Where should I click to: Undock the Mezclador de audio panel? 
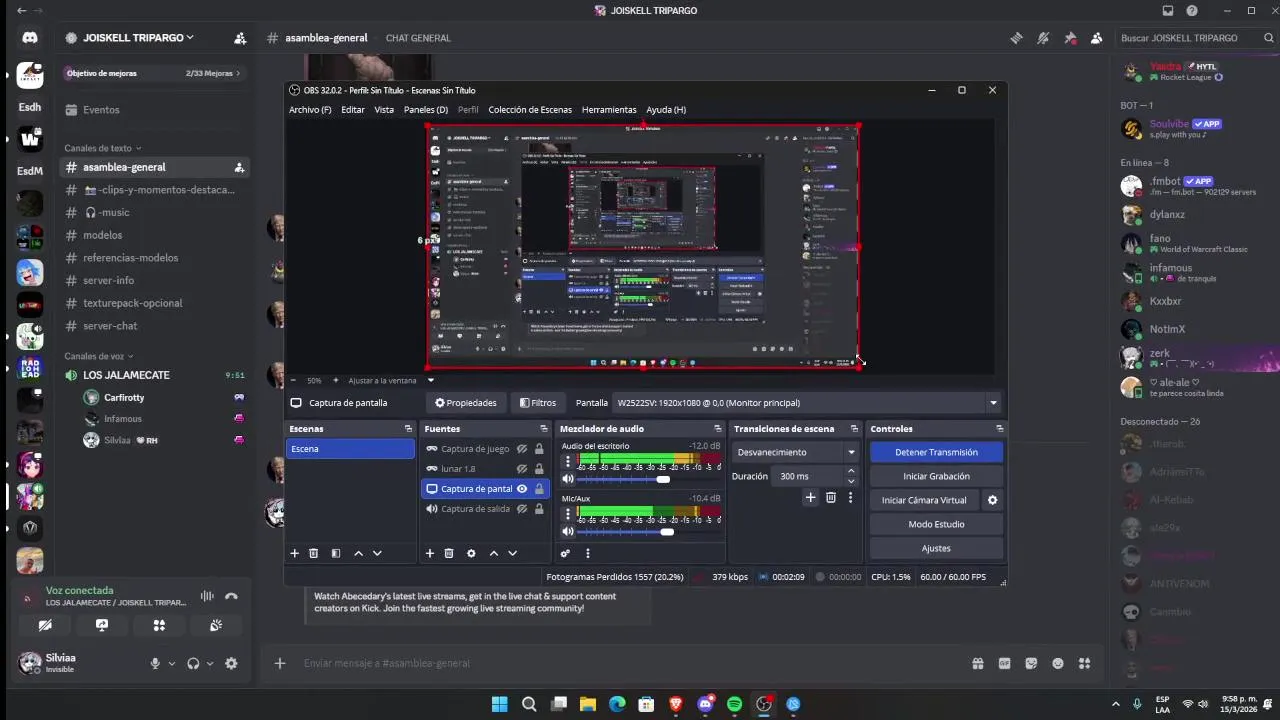(x=720, y=428)
